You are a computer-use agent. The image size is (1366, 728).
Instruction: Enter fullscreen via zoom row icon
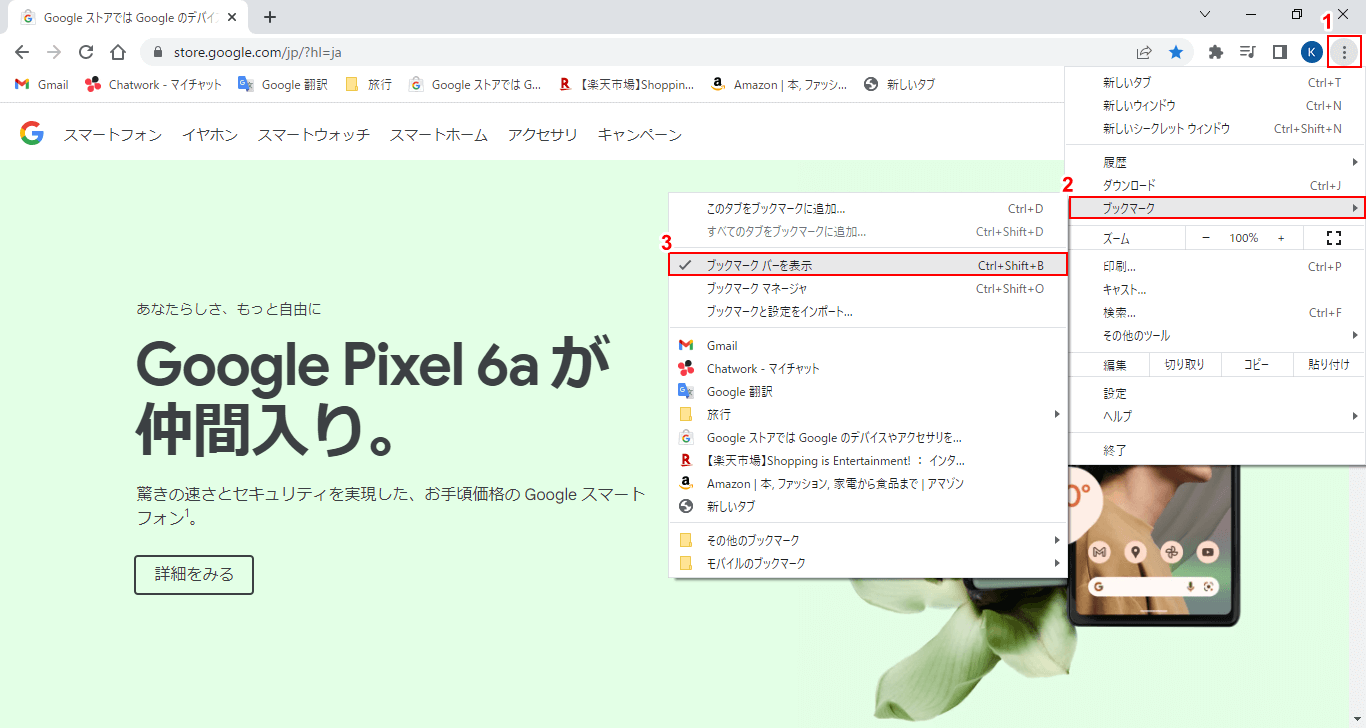[1333, 238]
